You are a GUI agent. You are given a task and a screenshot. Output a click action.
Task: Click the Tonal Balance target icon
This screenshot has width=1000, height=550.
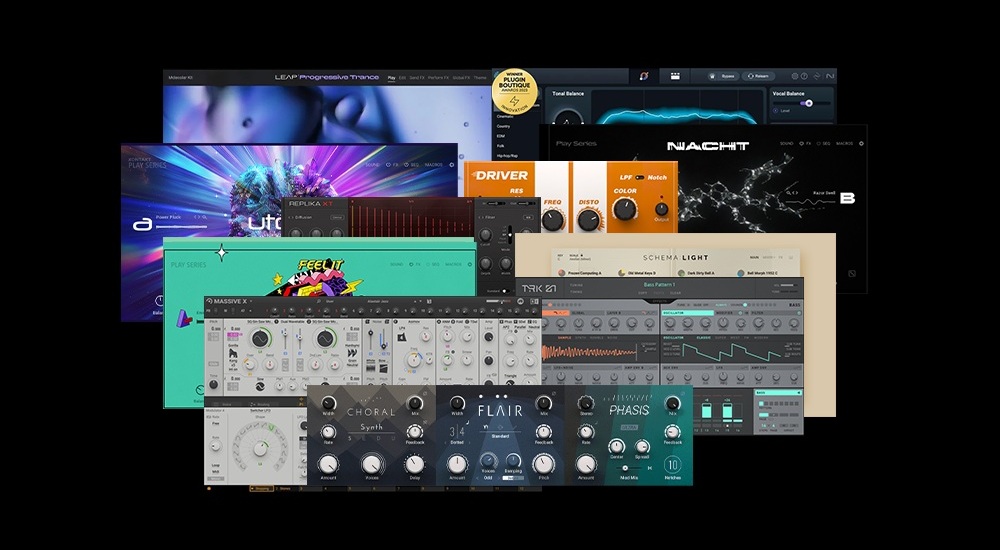(x=567, y=118)
